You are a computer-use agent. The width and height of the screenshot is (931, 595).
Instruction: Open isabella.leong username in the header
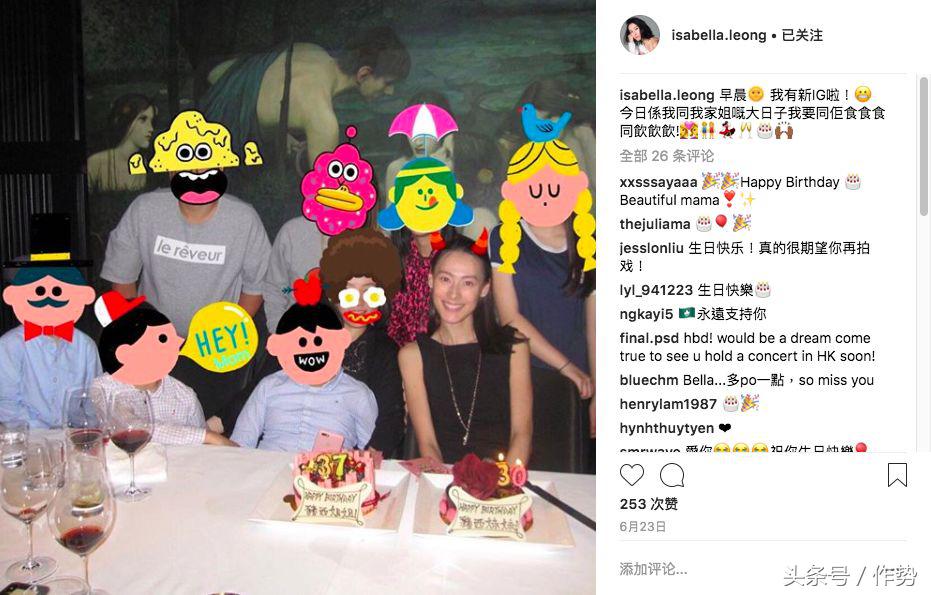718,36
